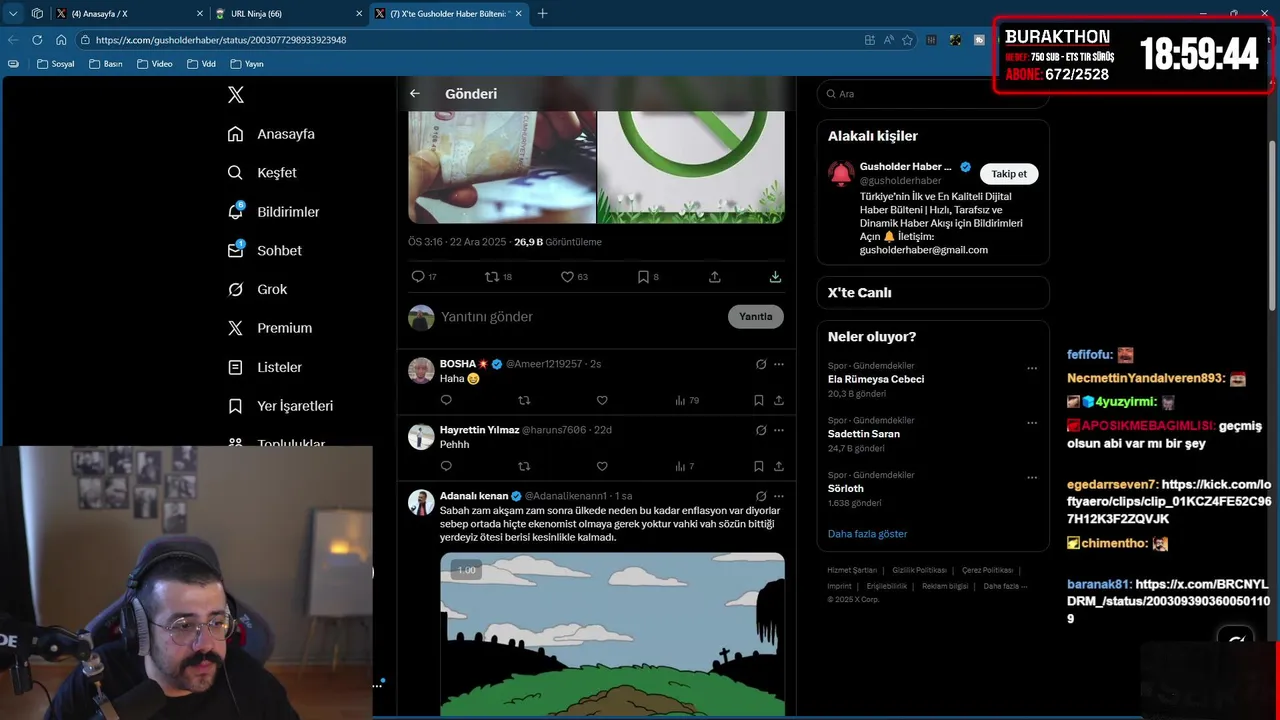Click the Yanıtla button

756,317
